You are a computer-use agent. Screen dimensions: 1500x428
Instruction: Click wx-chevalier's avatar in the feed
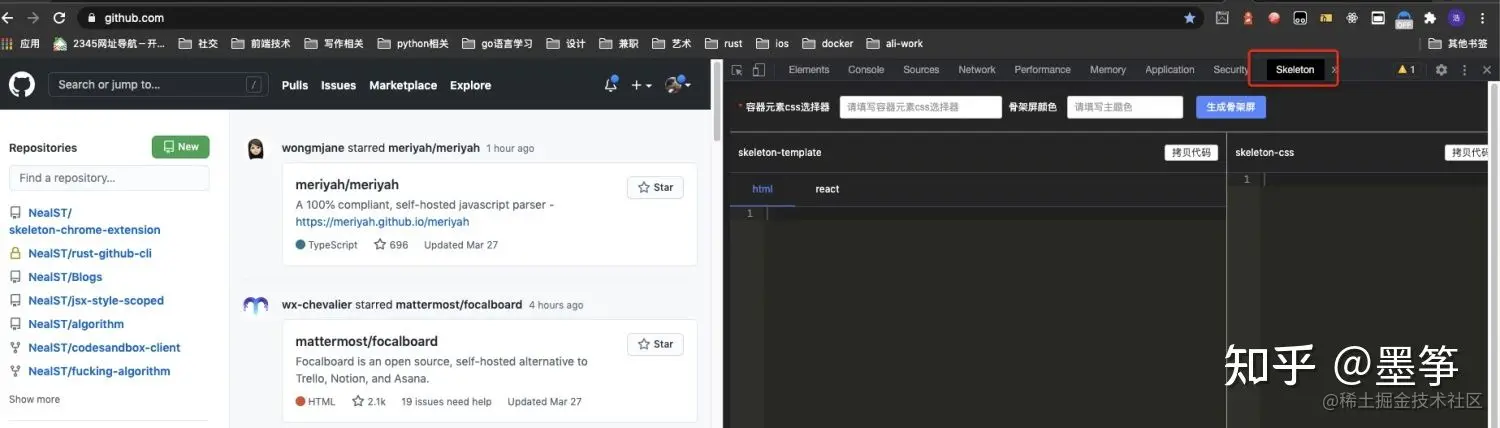[x=256, y=305]
